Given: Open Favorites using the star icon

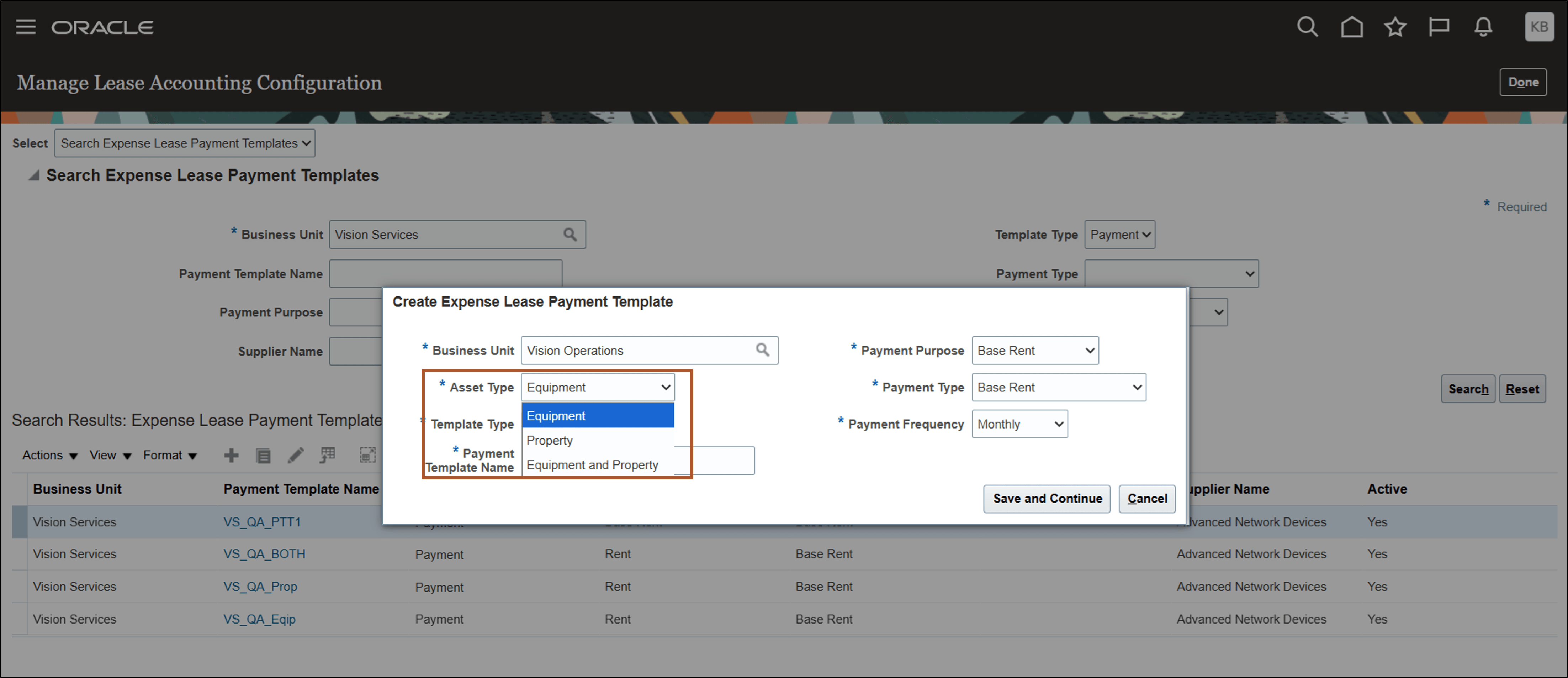Looking at the screenshot, I should (x=1395, y=27).
